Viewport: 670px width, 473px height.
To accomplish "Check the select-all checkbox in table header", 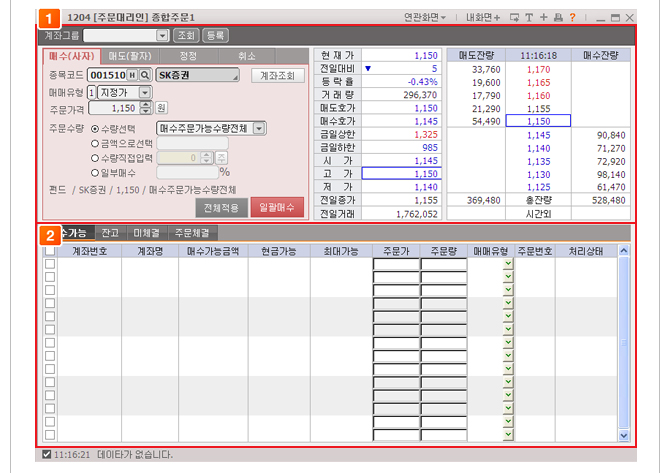I will click(50, 252).
